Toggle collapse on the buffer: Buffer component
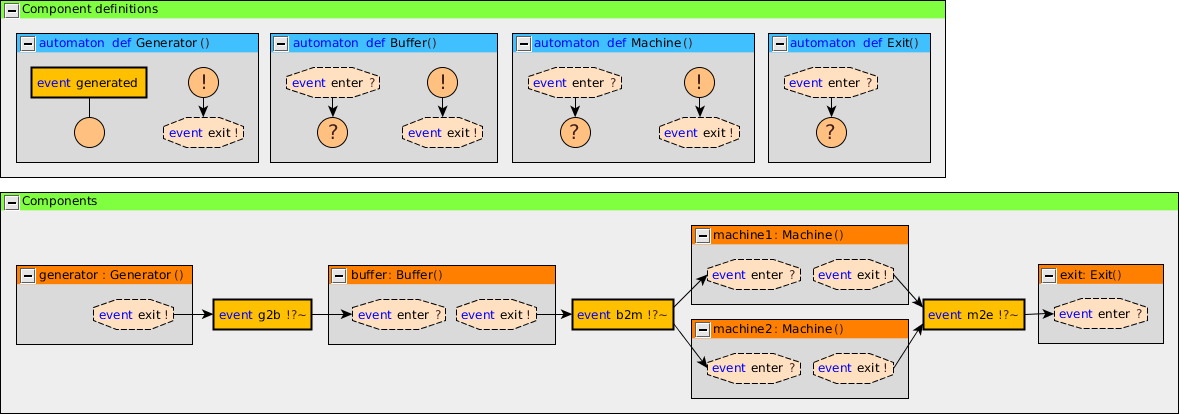 339,275
